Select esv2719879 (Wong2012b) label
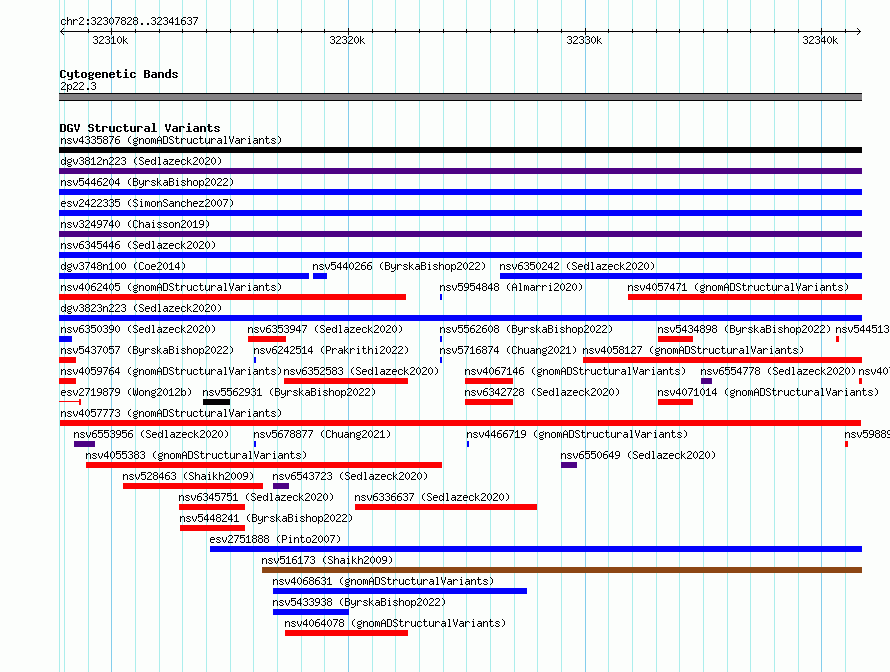 tap(126, 392)
